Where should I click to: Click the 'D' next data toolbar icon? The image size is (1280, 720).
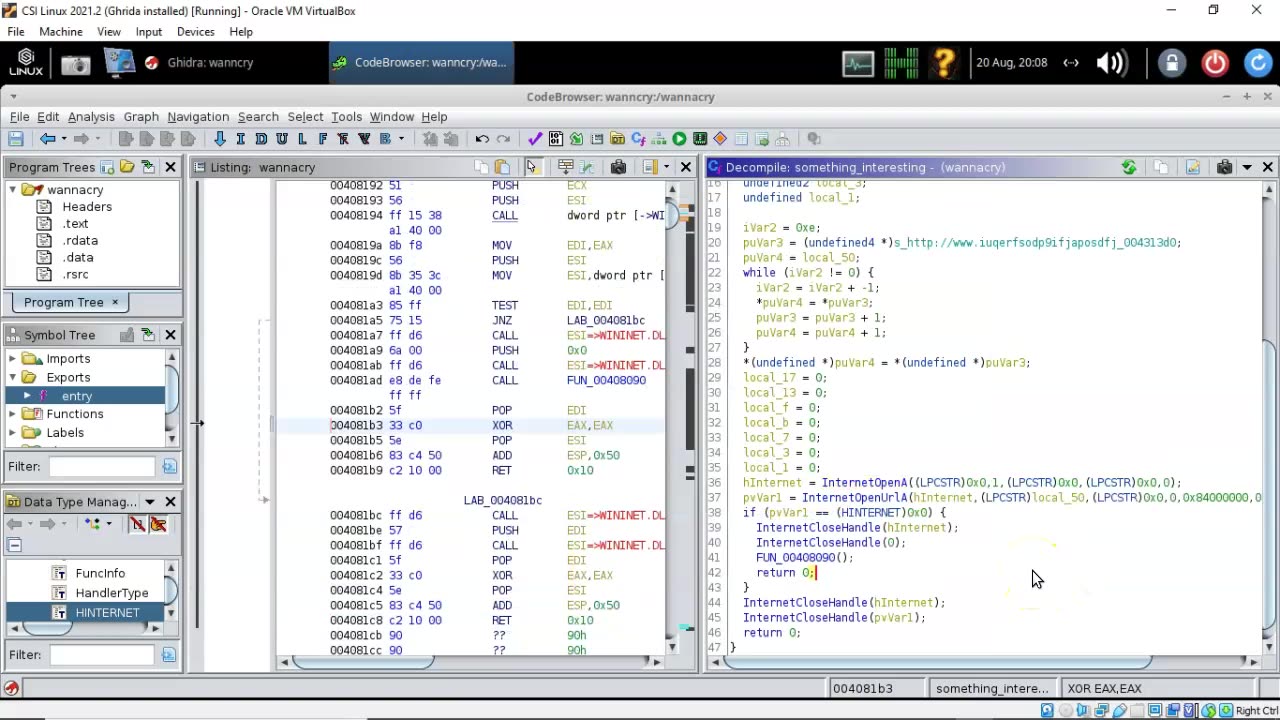(261, 139)
